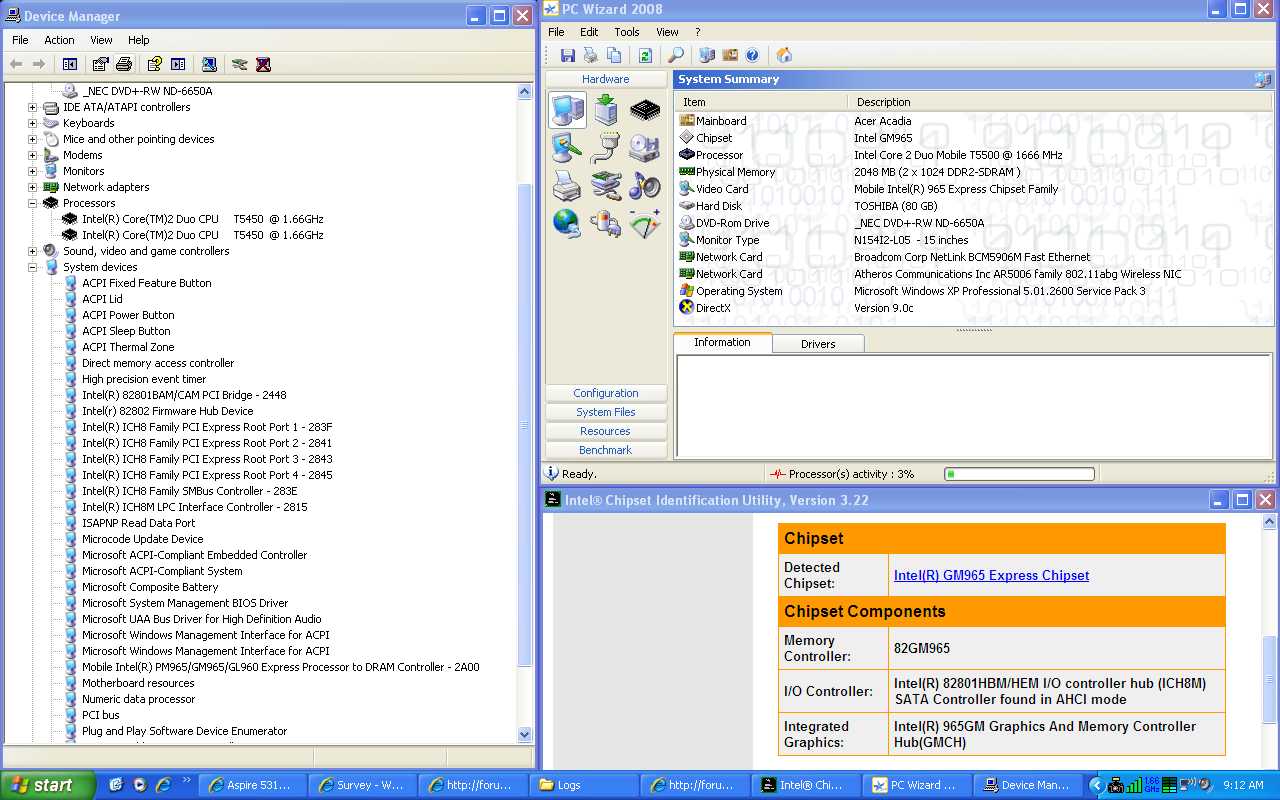Select the Mainboard icon with green arrow

[x=606, y=109]
